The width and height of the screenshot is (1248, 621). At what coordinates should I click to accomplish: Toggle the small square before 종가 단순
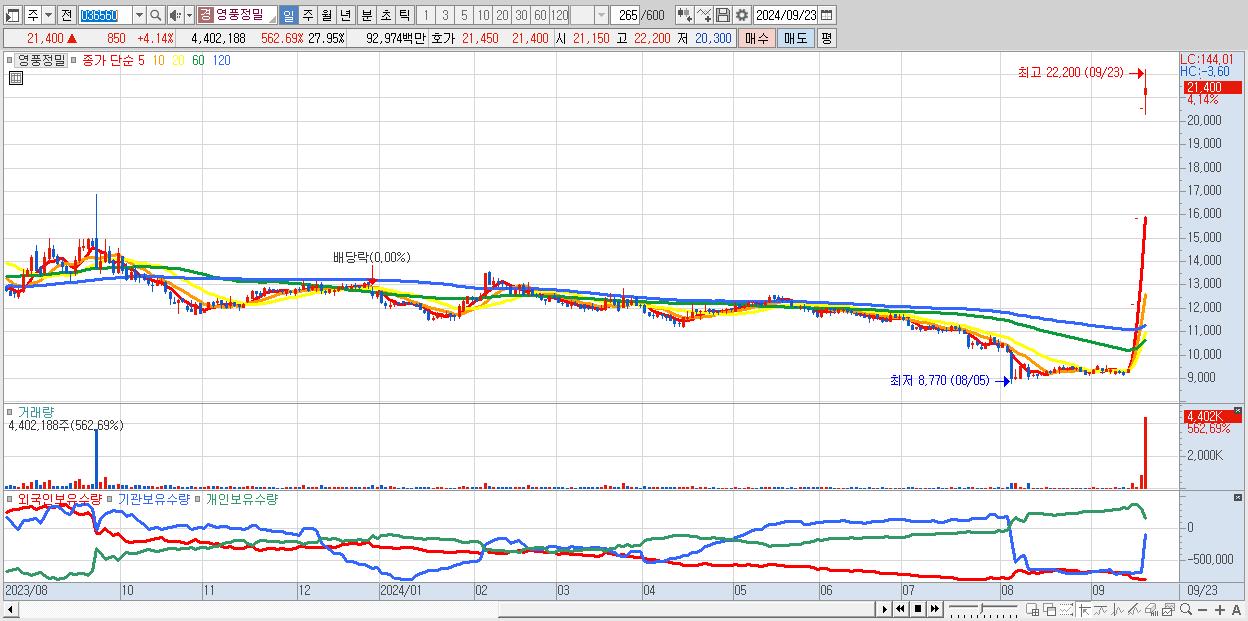coord(75,61)
